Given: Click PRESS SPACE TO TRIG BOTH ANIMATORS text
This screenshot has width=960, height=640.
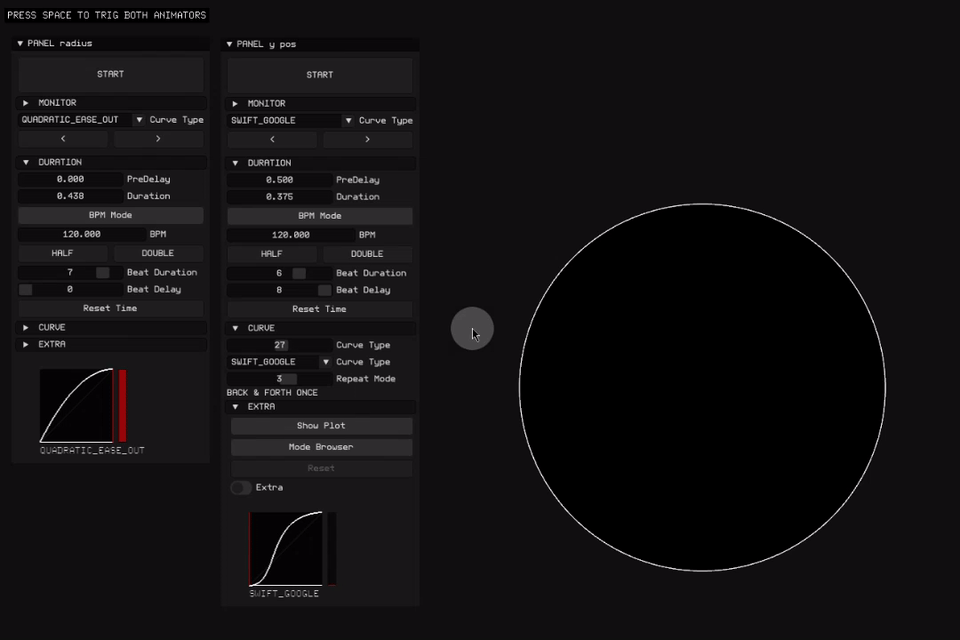Looking at the screenshot, I should (107, 15).
